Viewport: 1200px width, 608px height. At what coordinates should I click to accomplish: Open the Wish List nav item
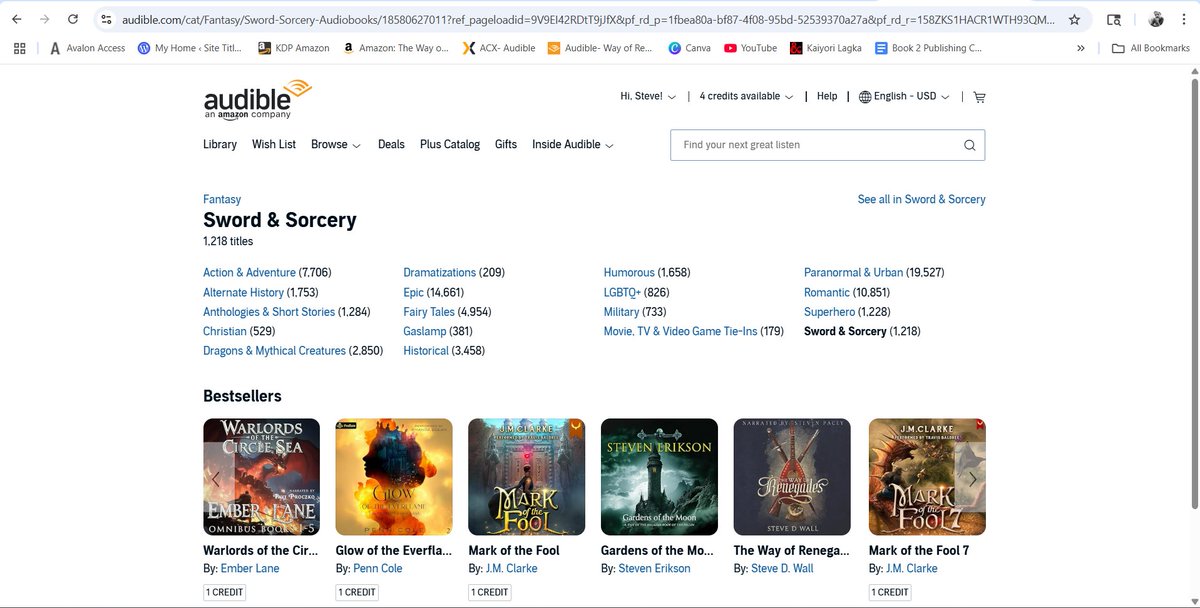pyautogui.click(x=274, y=144)
